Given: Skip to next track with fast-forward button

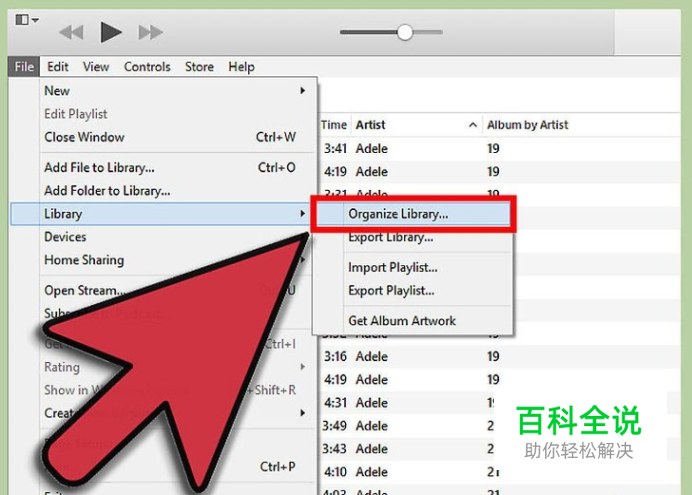Looking at the screenshot, I should point(150,32).
